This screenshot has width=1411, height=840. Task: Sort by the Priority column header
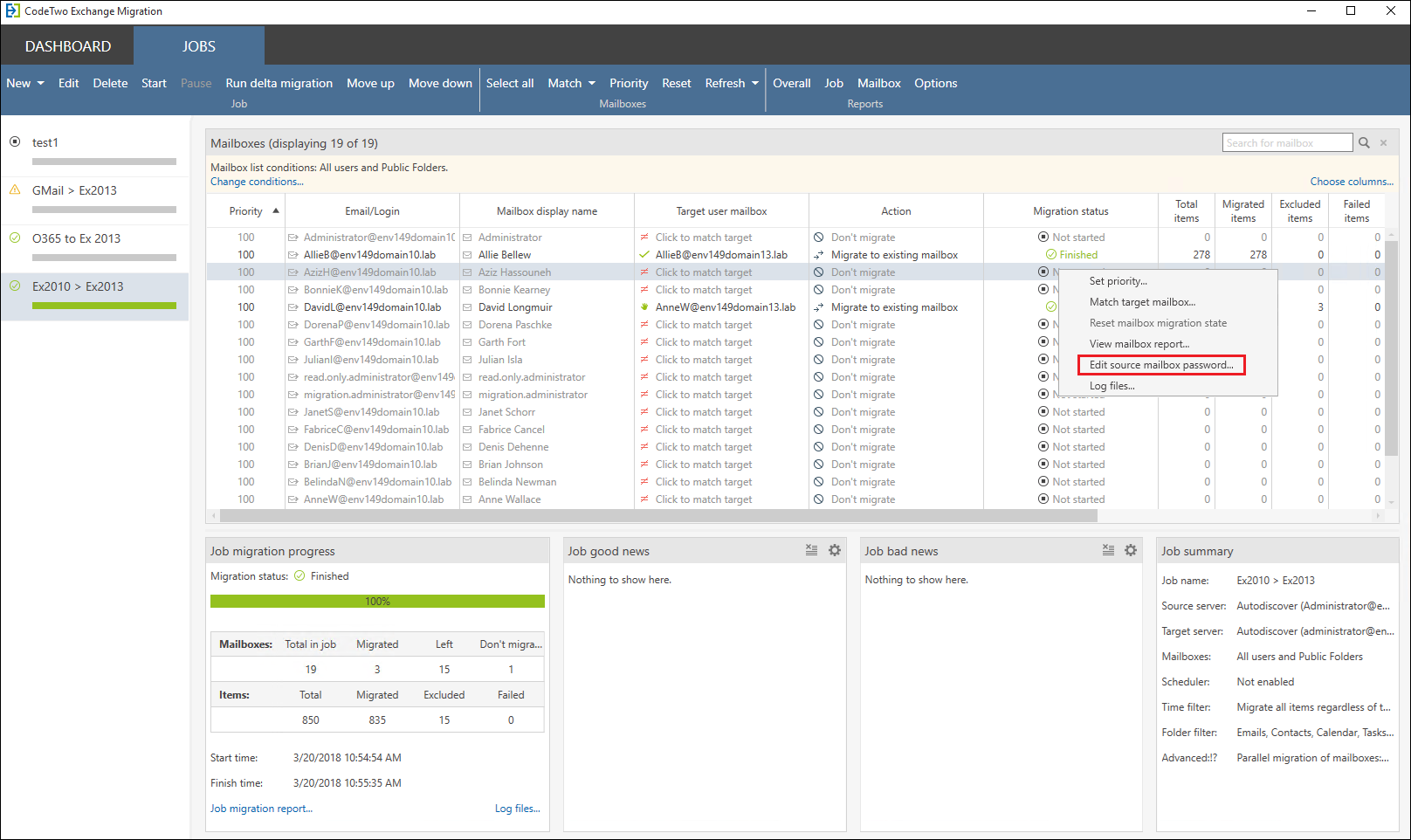pos(246,211)
